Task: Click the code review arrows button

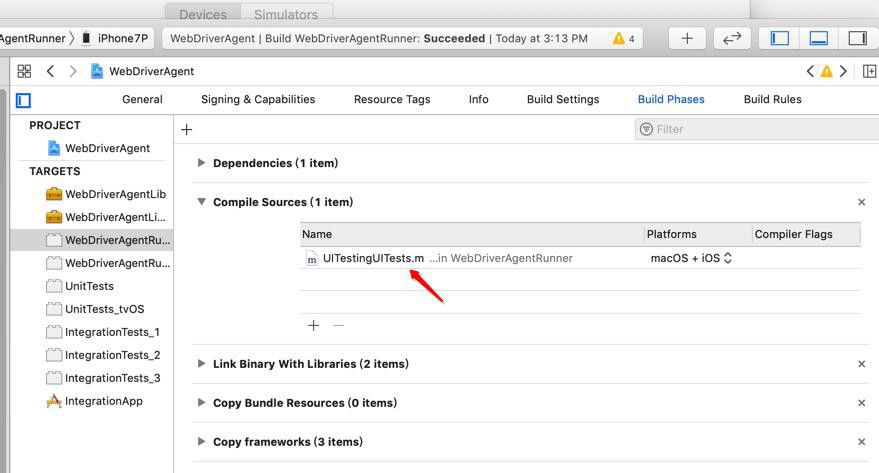Action: pos(732,38)
